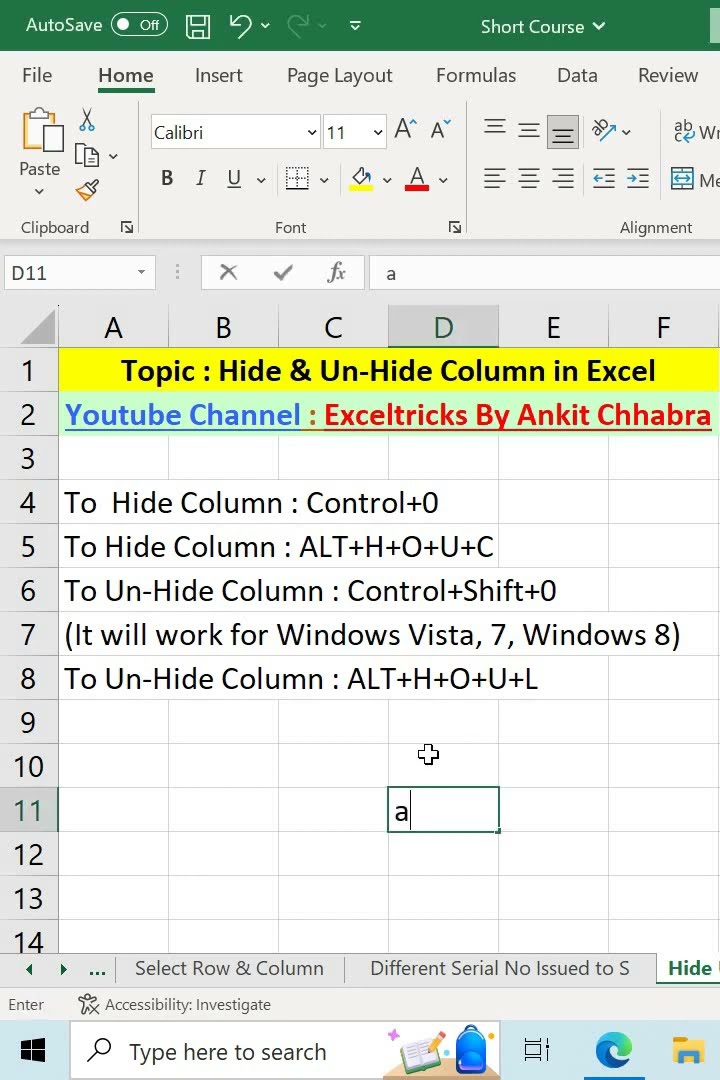Open the Page Layout tab
Screen dimensions: 720x1080
[x=340, y=75]
